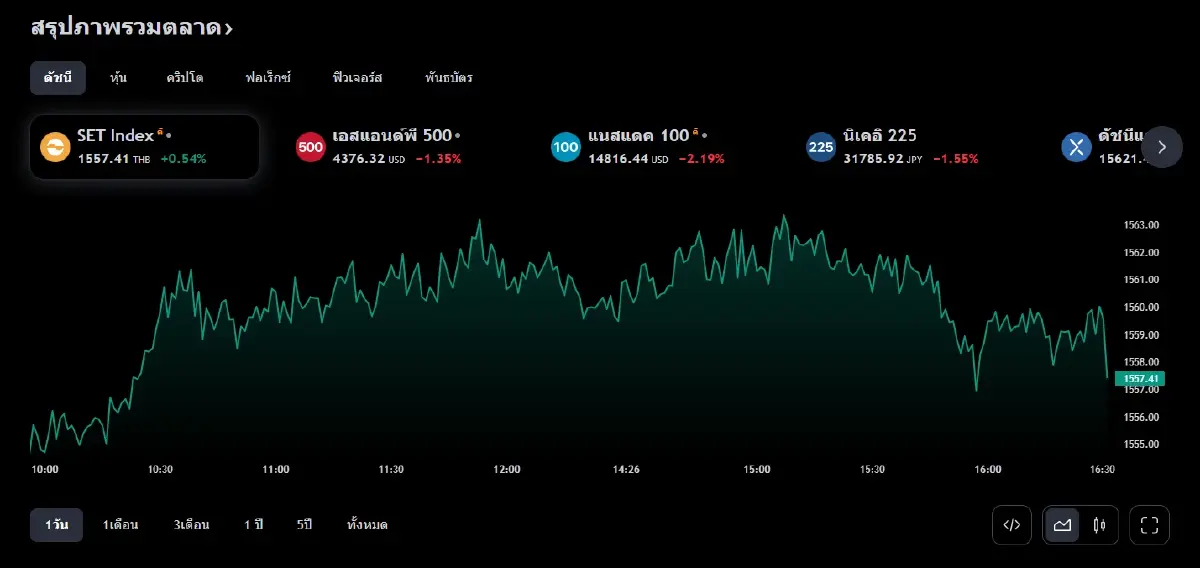
Task: Click the −1.55% change on Nikkei 225
Action: (955, 159)
